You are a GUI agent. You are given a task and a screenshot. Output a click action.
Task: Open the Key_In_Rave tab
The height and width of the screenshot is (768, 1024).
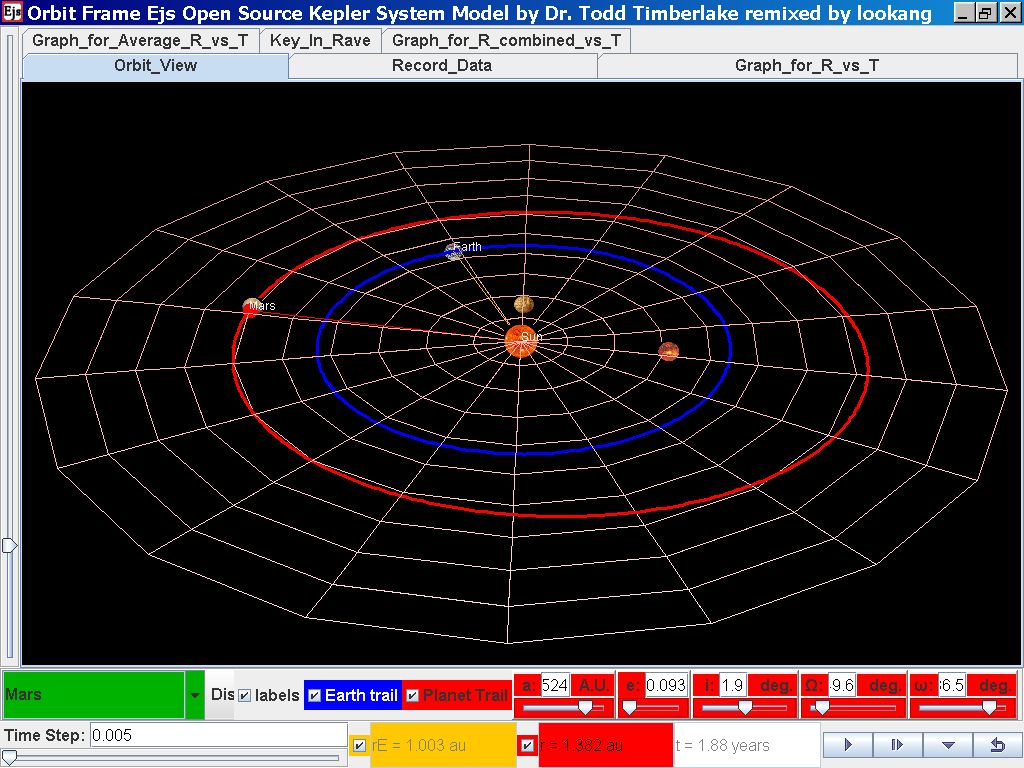[x=320, y=41]
